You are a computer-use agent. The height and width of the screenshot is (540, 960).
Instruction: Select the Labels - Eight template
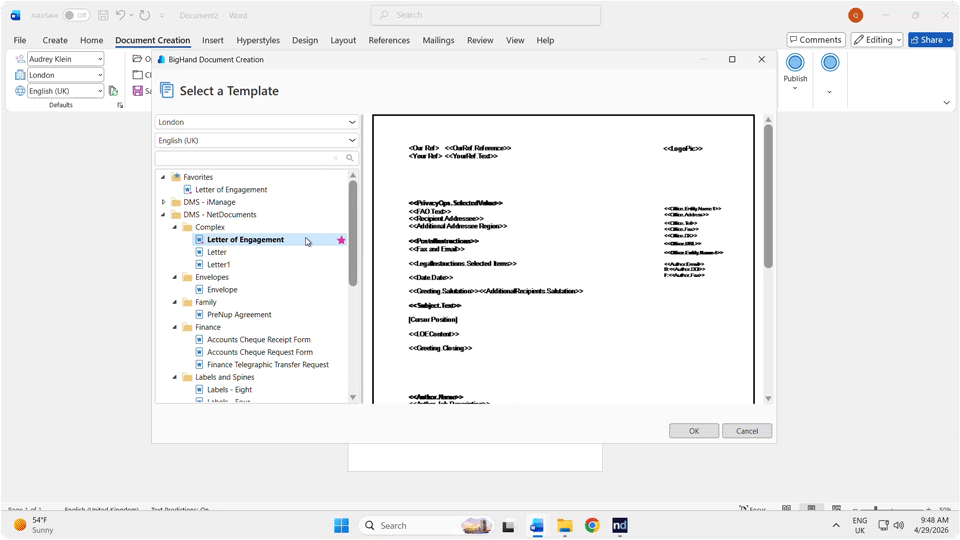pos(230,389)
